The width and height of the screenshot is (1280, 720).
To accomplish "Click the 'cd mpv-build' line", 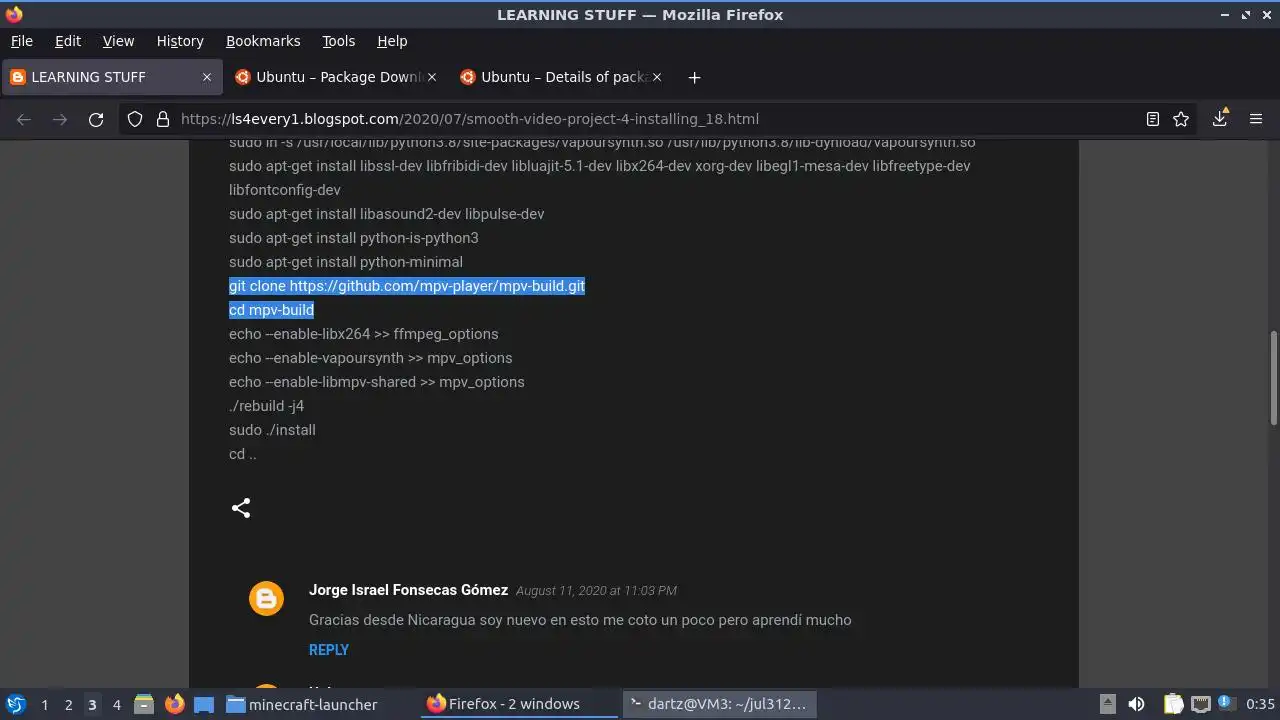I will click(271, 310).
